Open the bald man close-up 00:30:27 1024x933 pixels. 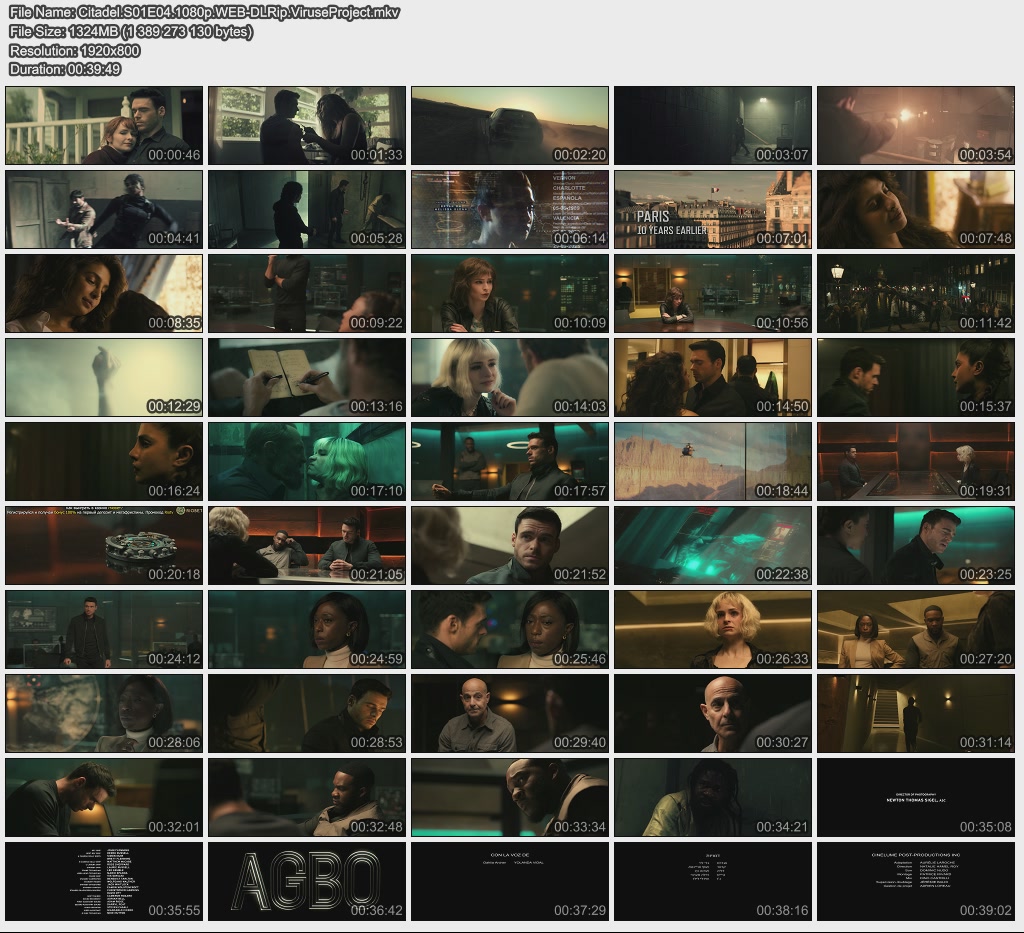click(x=713, y=714)
